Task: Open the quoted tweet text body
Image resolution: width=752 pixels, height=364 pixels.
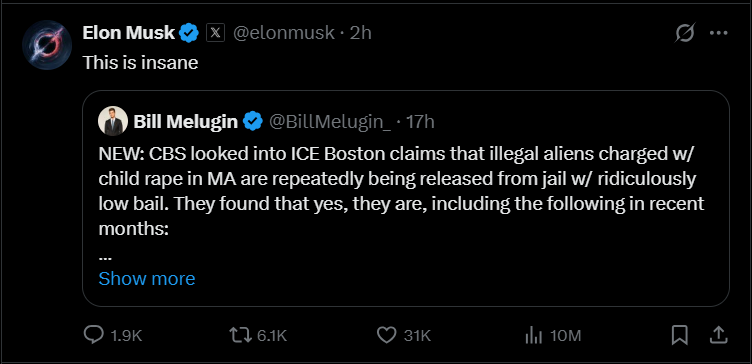Action: click(x=401, y=191)
